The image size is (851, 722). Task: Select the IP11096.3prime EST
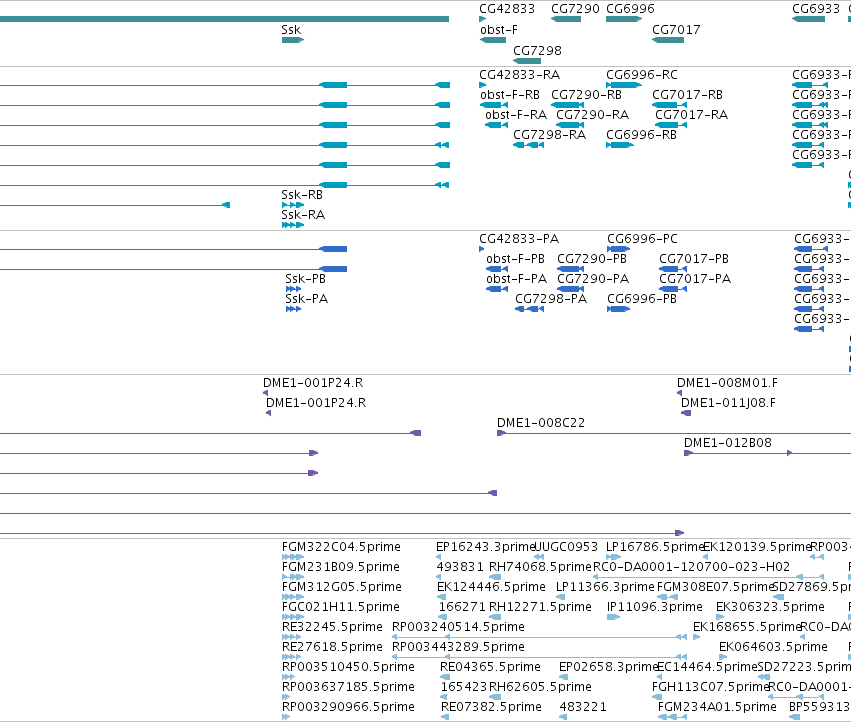click(x=613, y=617)
